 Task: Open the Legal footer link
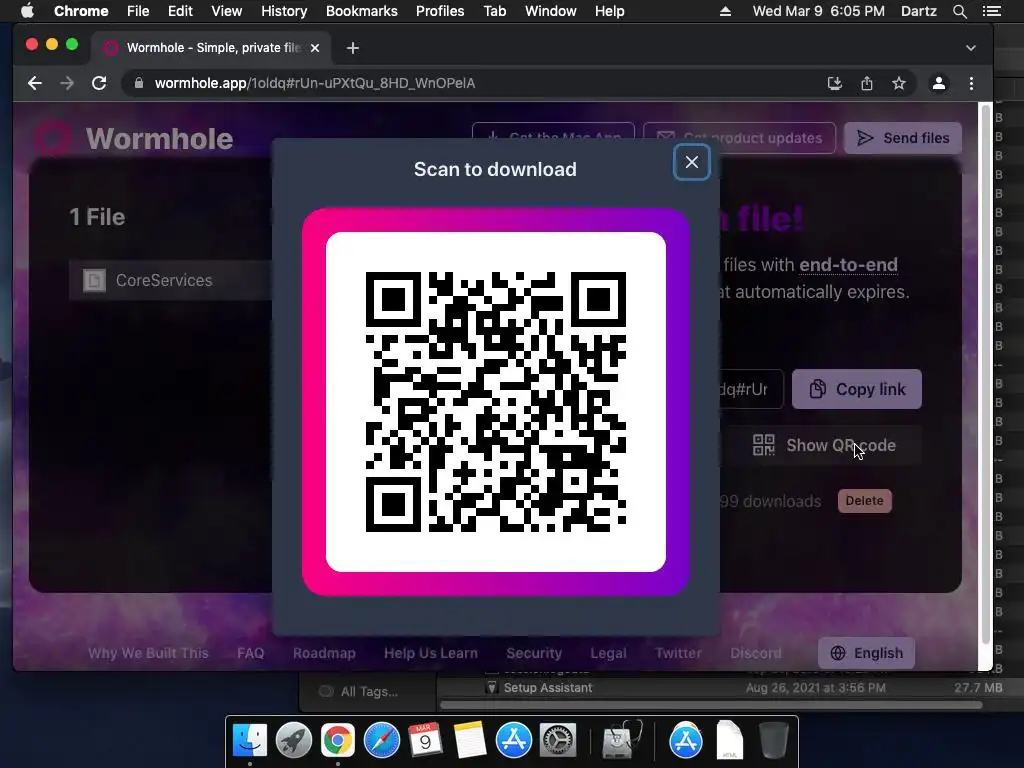pyautogui.click(x=609, y=653)
